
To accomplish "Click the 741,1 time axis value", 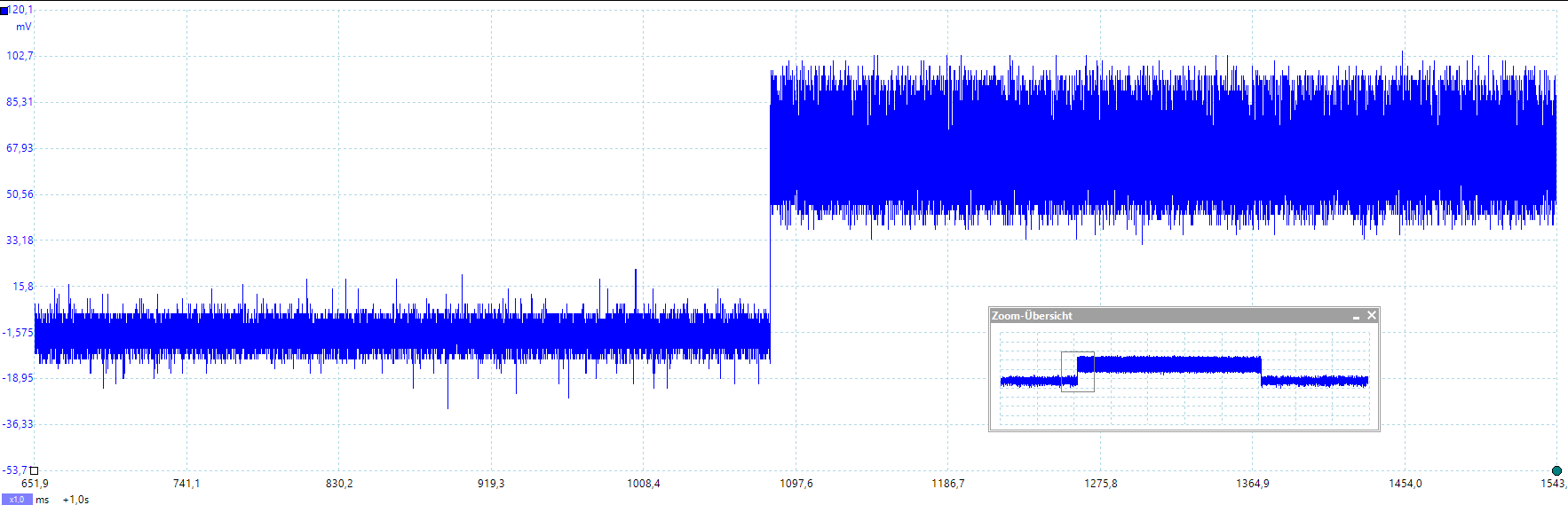I will (186, 484).
